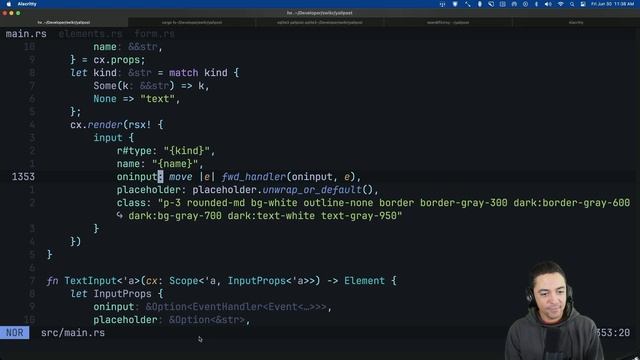
Task: Select the elements.rs buffer tab
Action: click(90, 34)
